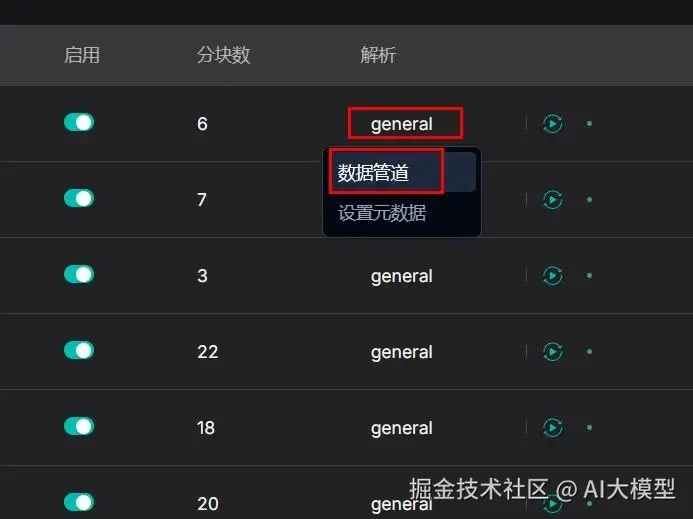Turn off the switch in the 7-chunk row
693x519 pixels.
click(79, 198)
